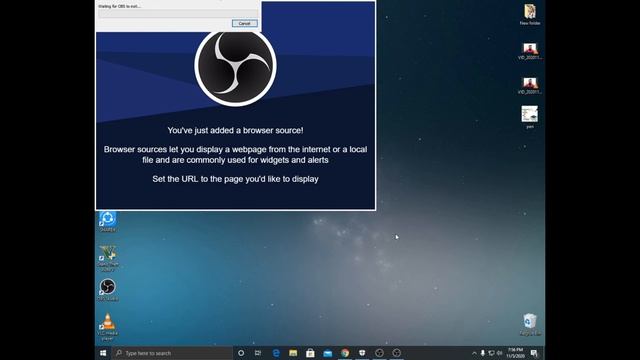640x360 pixels.
Task: Open the SHAREit desktop shortcut
Action: click(x=108, y=222)
